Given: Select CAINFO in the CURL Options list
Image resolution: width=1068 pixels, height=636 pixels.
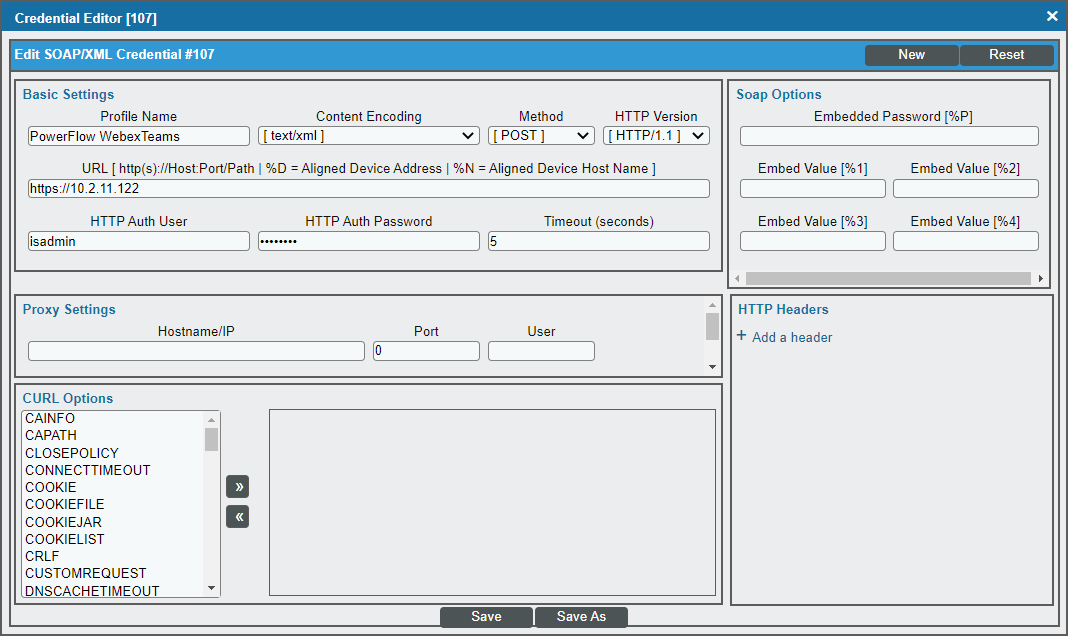Looking at the screenshot, I should [50, 418].
